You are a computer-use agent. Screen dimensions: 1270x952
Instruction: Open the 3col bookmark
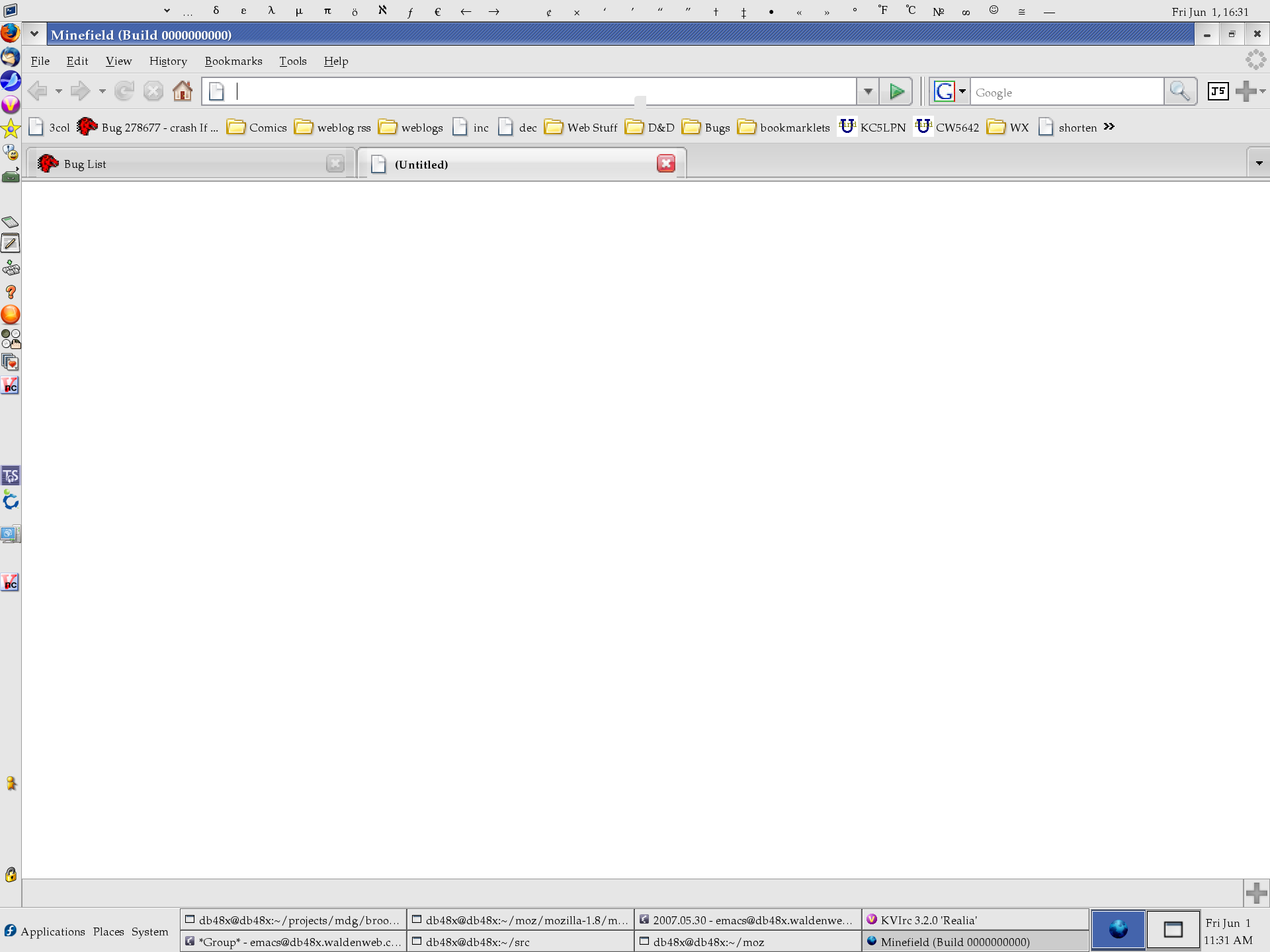[49, 127]
